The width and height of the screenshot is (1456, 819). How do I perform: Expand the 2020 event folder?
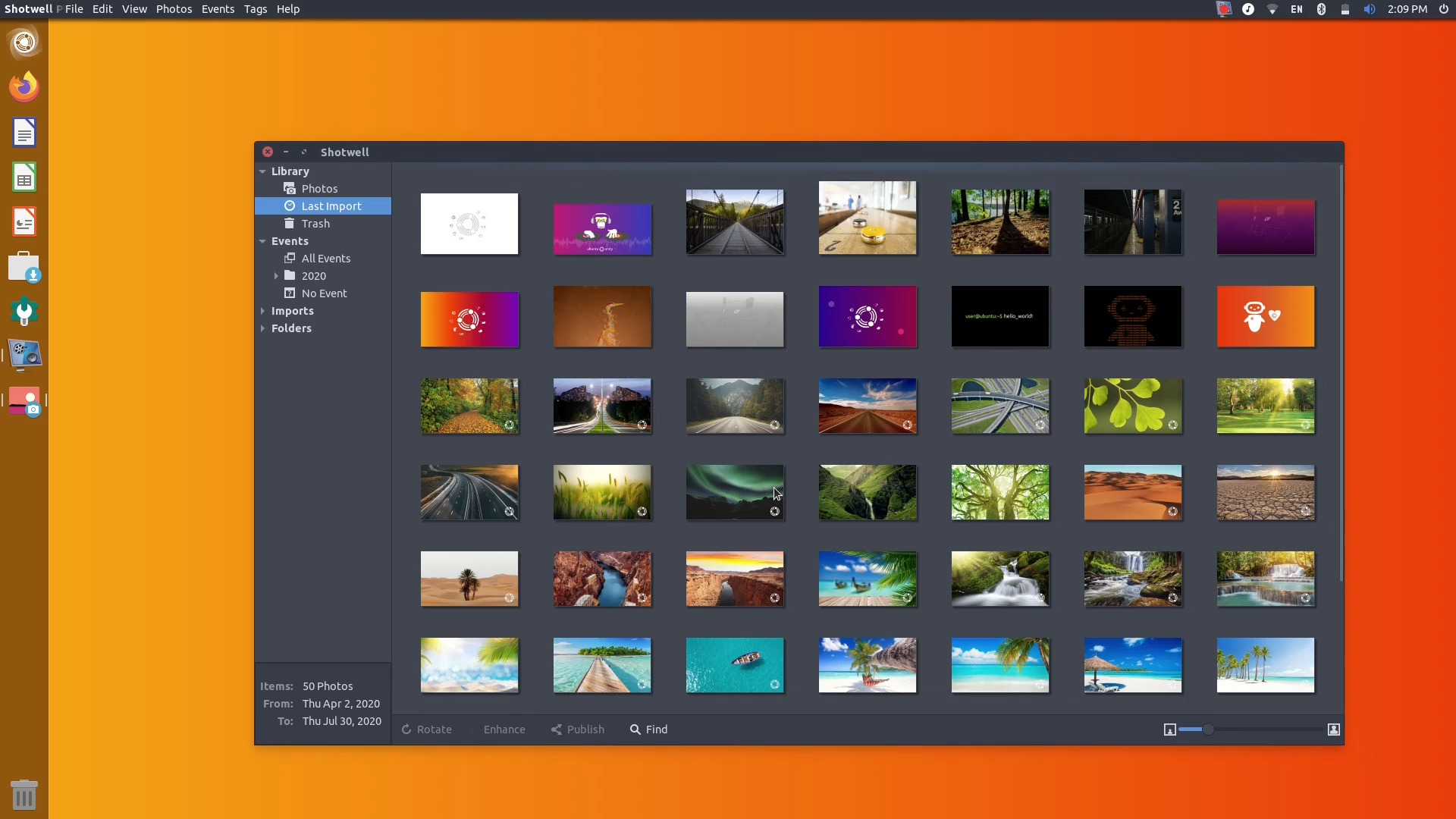tap(277, 275)
